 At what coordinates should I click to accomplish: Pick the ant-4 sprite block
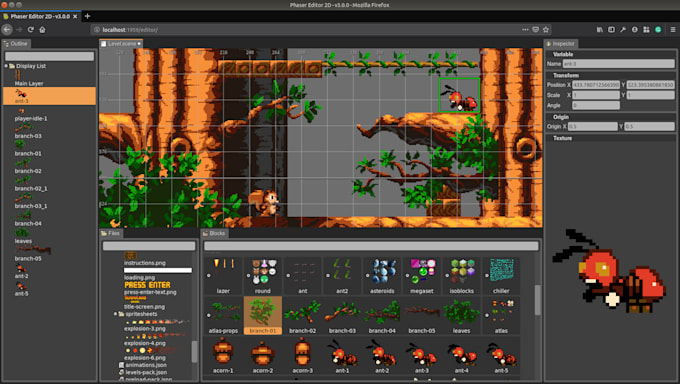tap(462, 356)
